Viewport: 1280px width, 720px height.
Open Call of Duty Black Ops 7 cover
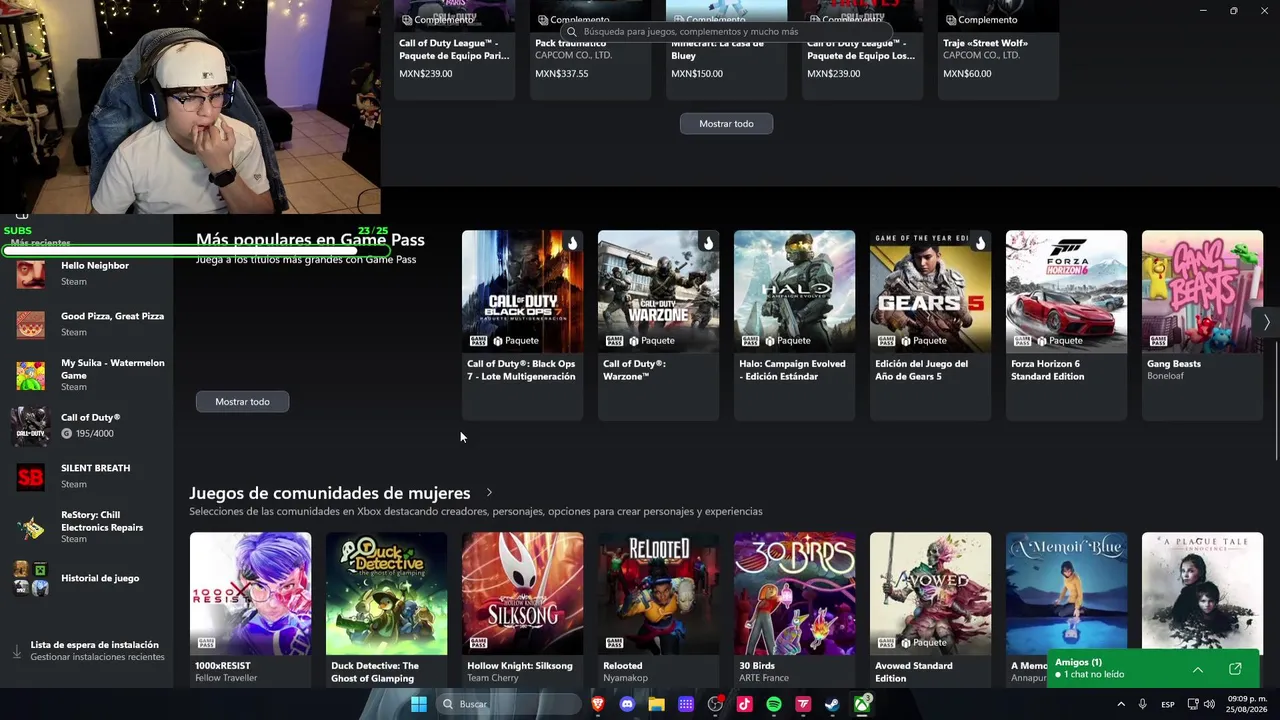(522, 291)
